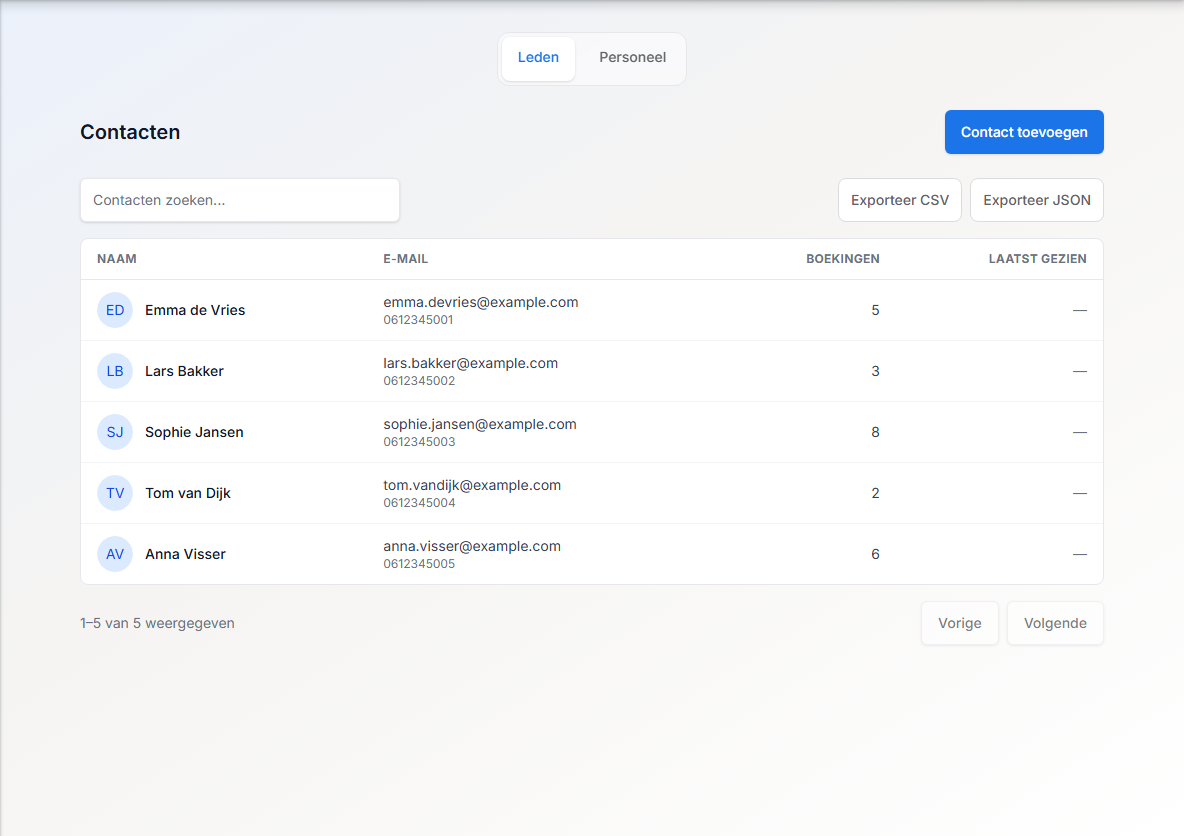1184x836 pixels.
Task: Click the AV avatar for Anna Visser
Action: coord(115,554)
